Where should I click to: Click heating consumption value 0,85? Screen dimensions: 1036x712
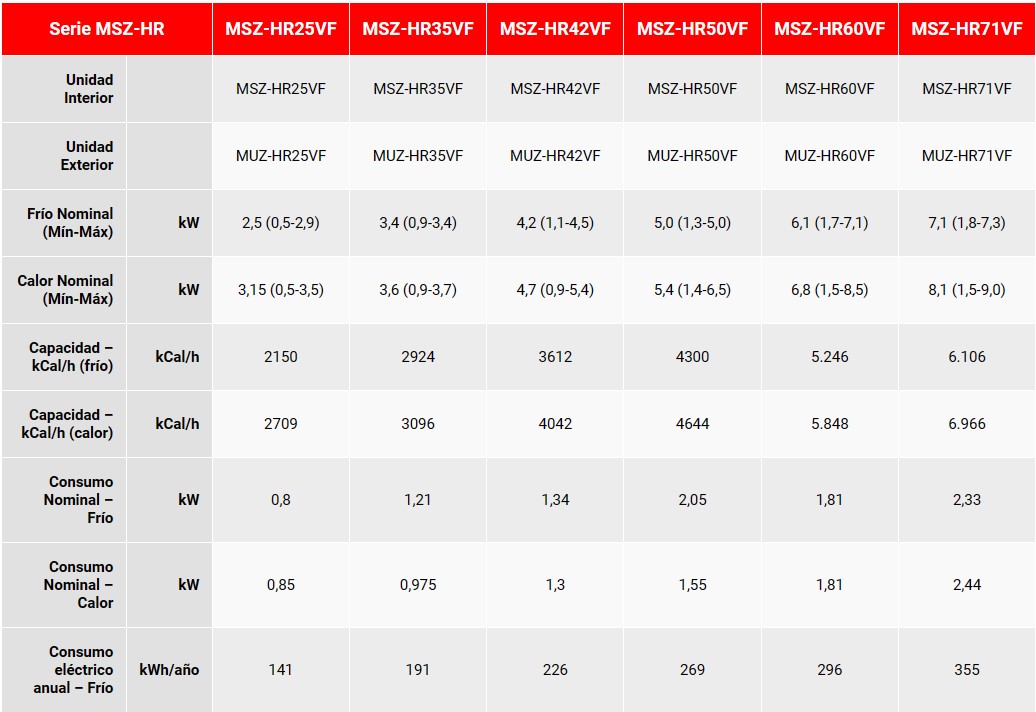(x=281, y=585)
